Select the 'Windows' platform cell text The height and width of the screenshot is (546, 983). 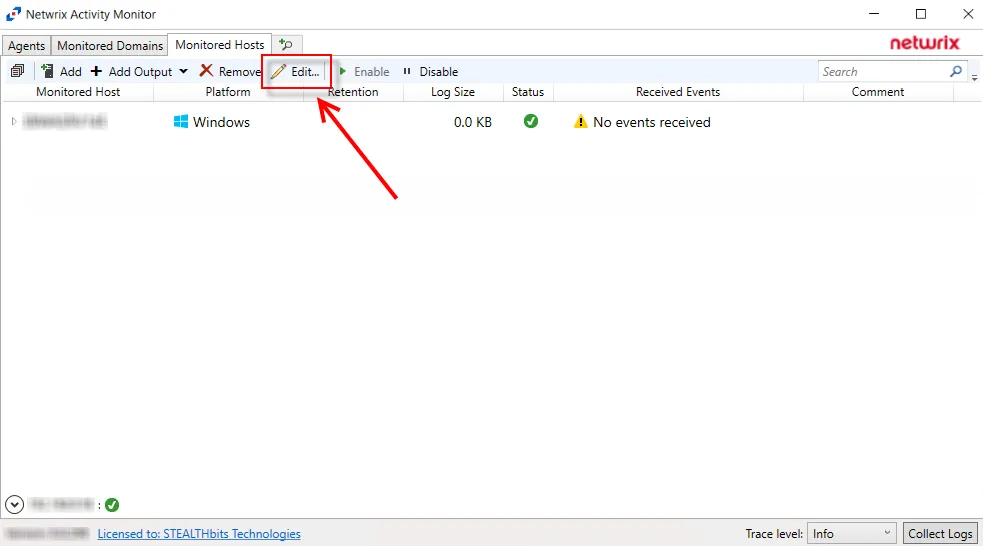coord(221,122)
